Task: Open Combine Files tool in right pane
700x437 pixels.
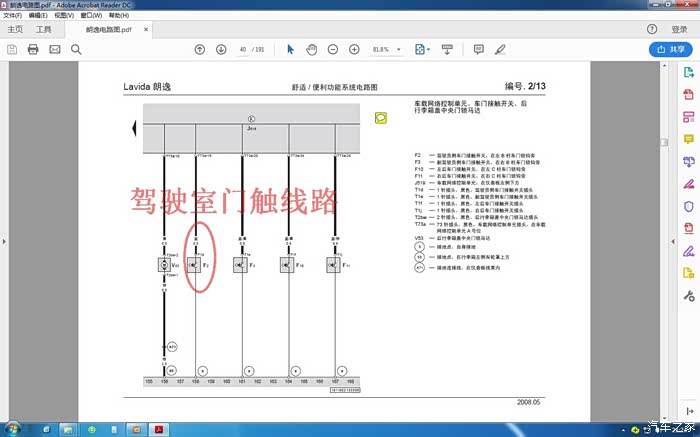Action: tap(688, 162)
